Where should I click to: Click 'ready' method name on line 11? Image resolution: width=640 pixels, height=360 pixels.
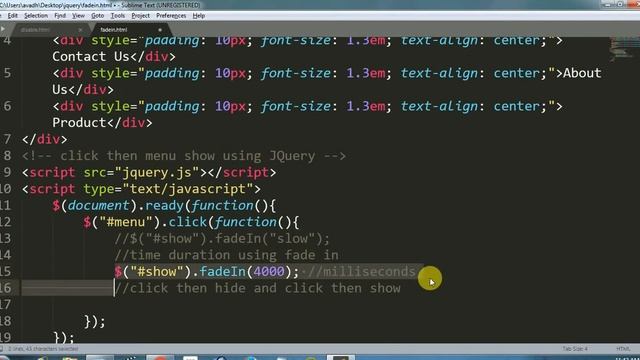pos(164,205)
